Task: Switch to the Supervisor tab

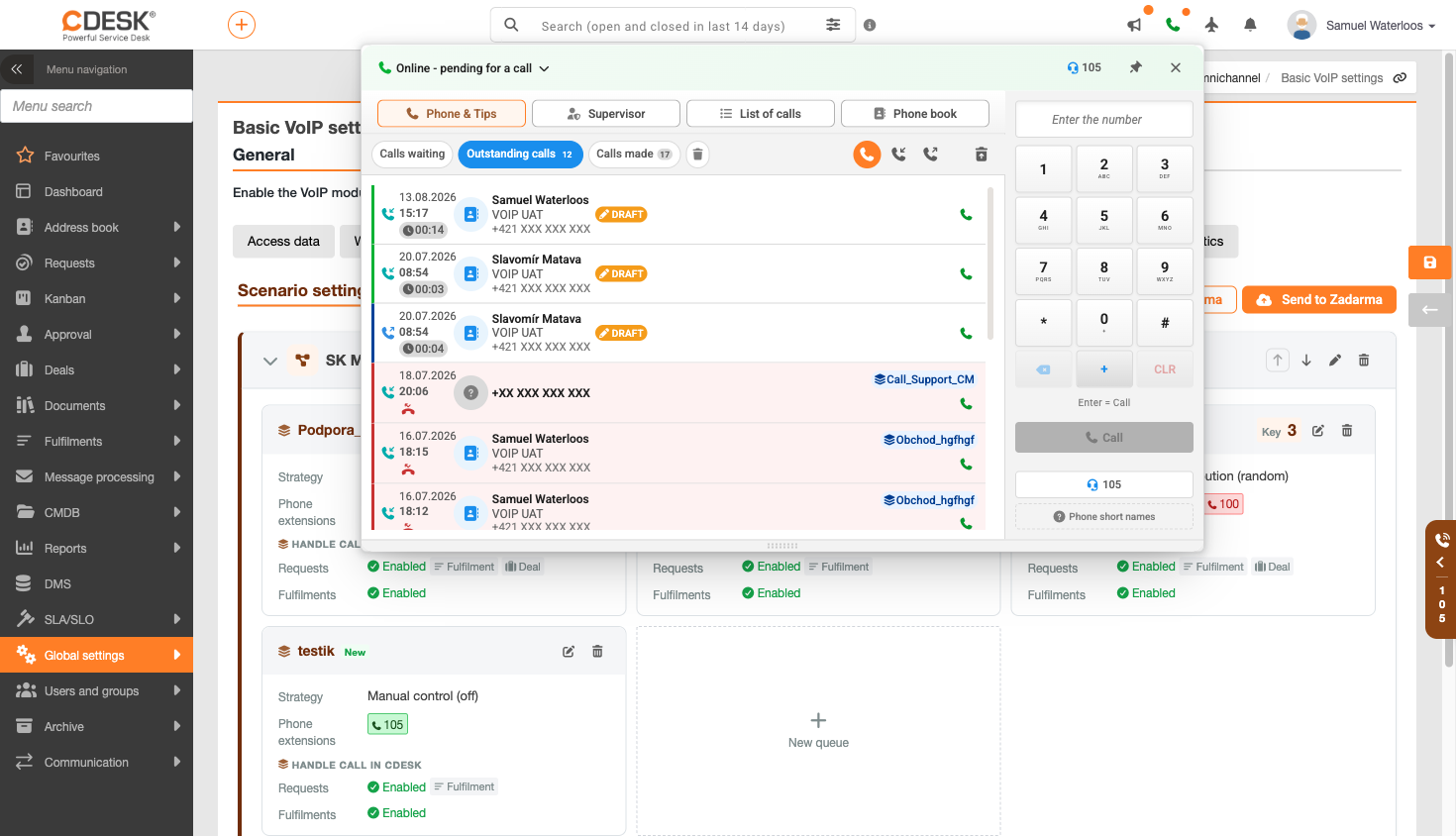Action: click(606, 114)
